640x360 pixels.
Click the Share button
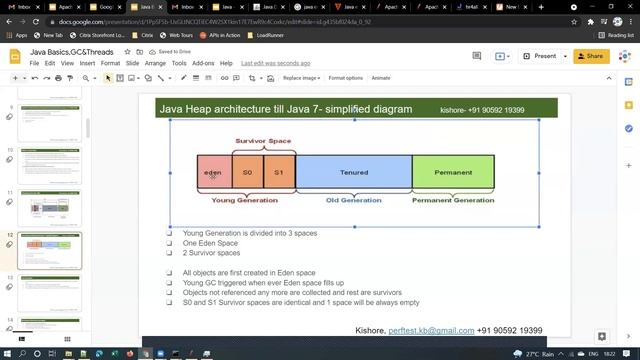point(591,56)
